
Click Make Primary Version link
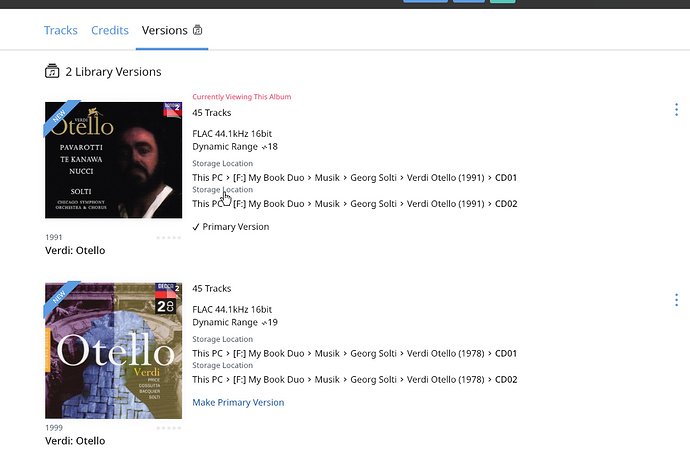point(238,402)
